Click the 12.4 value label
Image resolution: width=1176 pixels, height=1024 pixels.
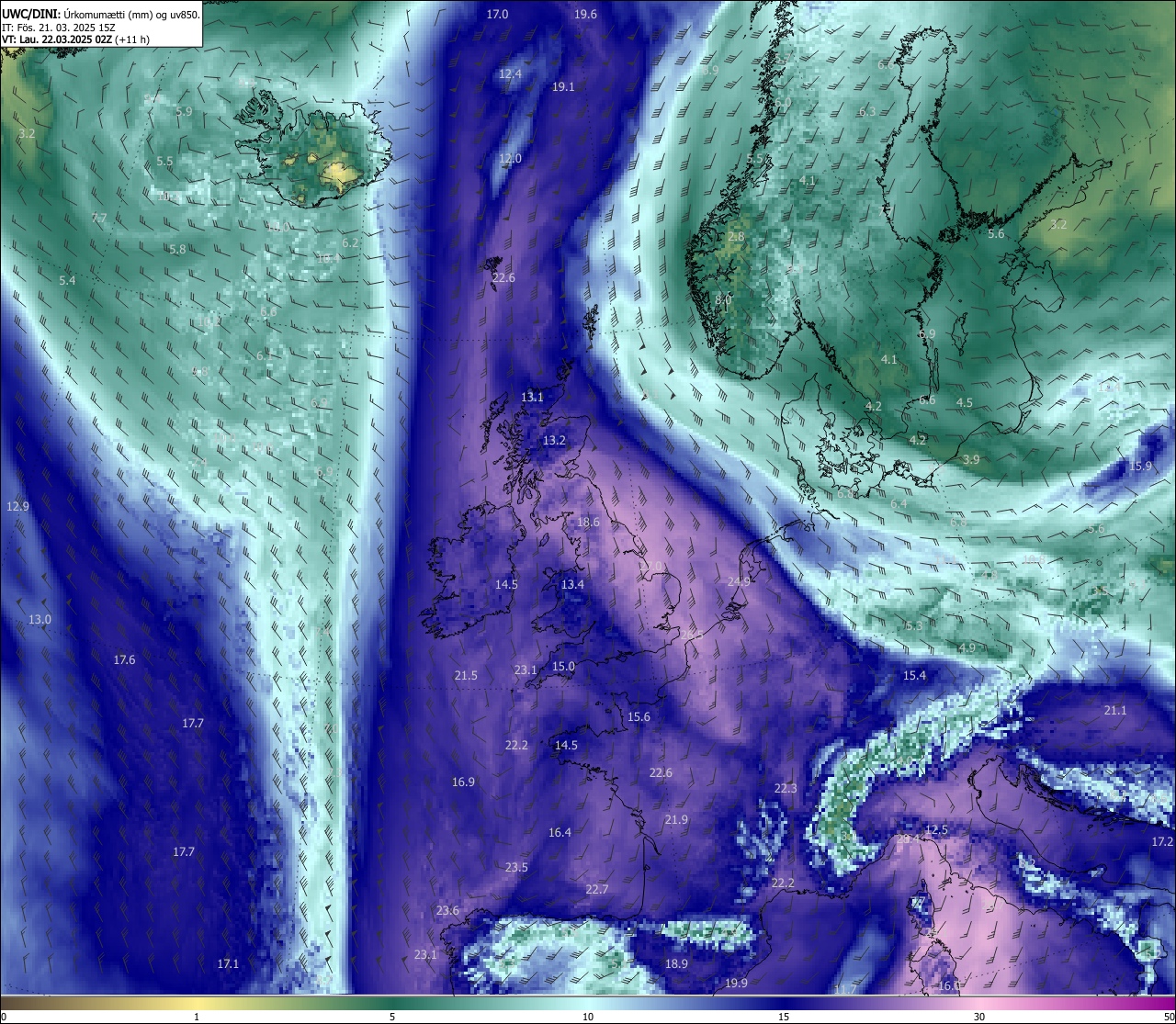510,74
